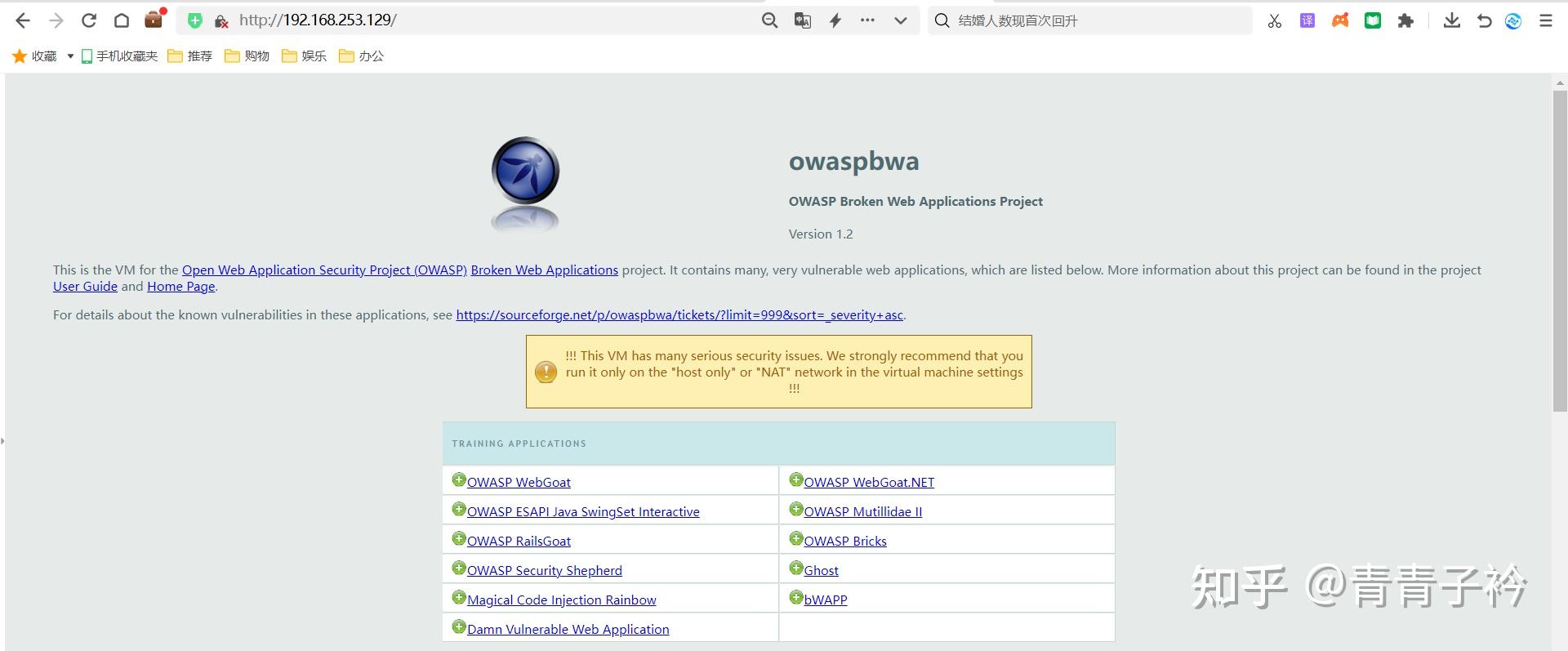Visit the Home Page link
The width and height of the screenshot is (1568, 651).
tap(181, 287)
